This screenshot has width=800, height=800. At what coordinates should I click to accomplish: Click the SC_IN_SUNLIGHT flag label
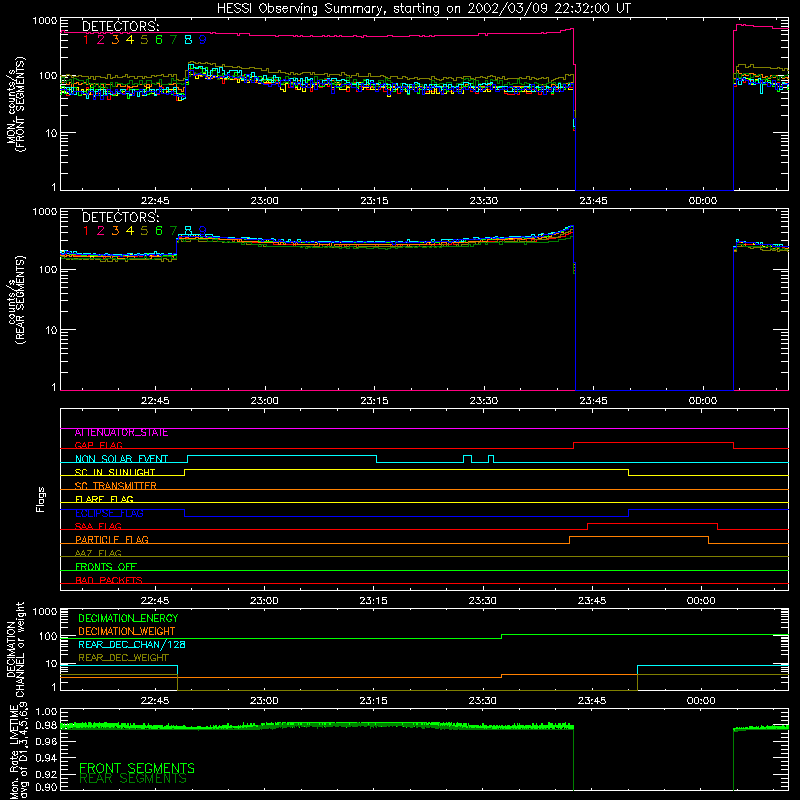(115, 473)
